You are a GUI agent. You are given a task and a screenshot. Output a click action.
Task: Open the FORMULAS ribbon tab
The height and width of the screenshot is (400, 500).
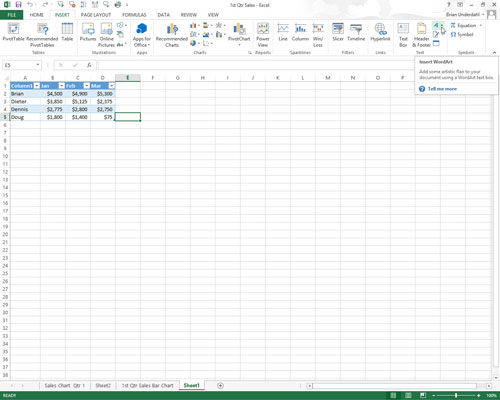[x=134, y=15]
